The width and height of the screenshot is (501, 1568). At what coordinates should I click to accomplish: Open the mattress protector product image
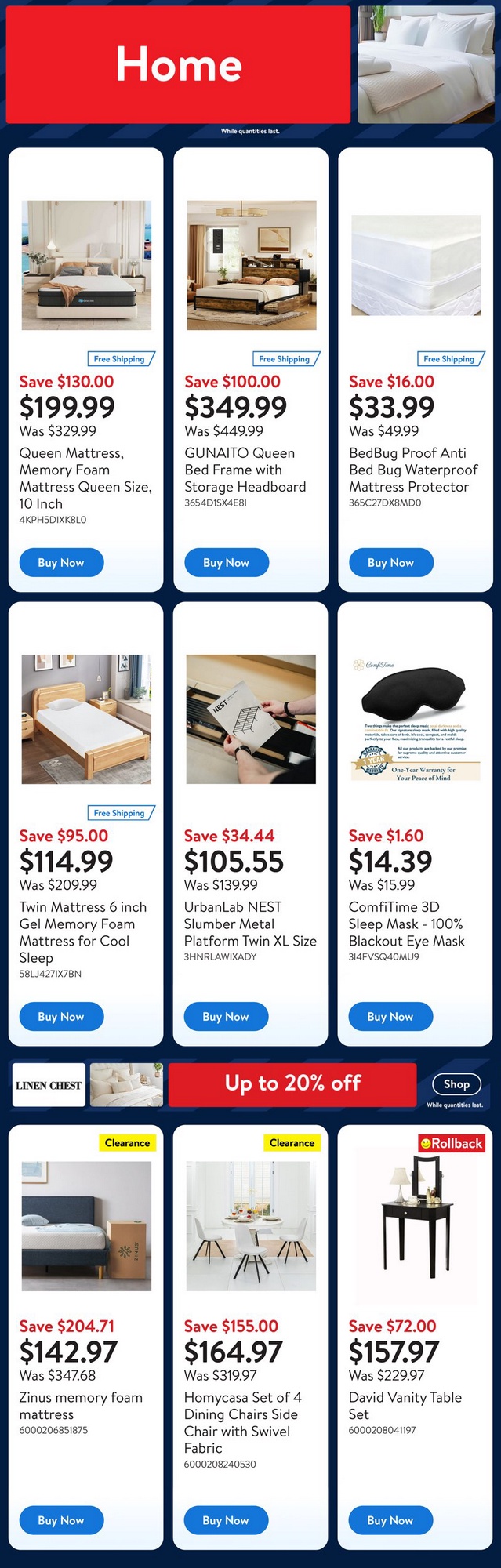[x=416, y=265]
